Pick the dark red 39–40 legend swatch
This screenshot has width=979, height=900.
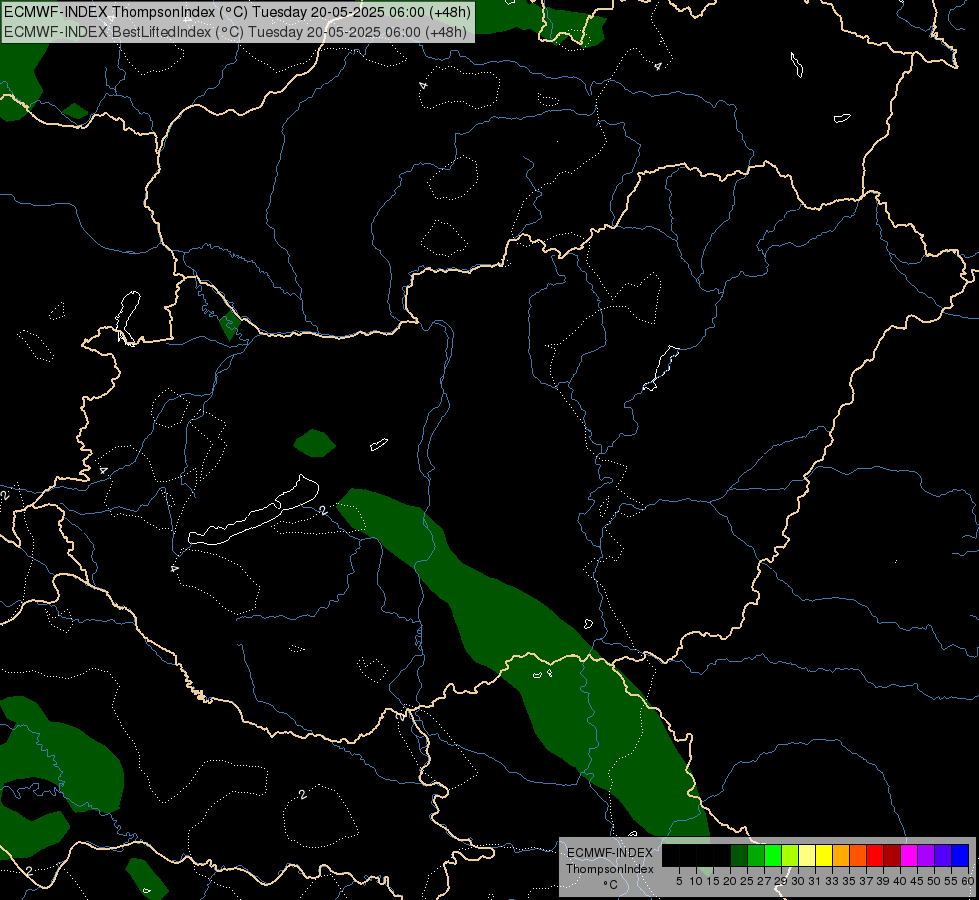pos(892,855)
